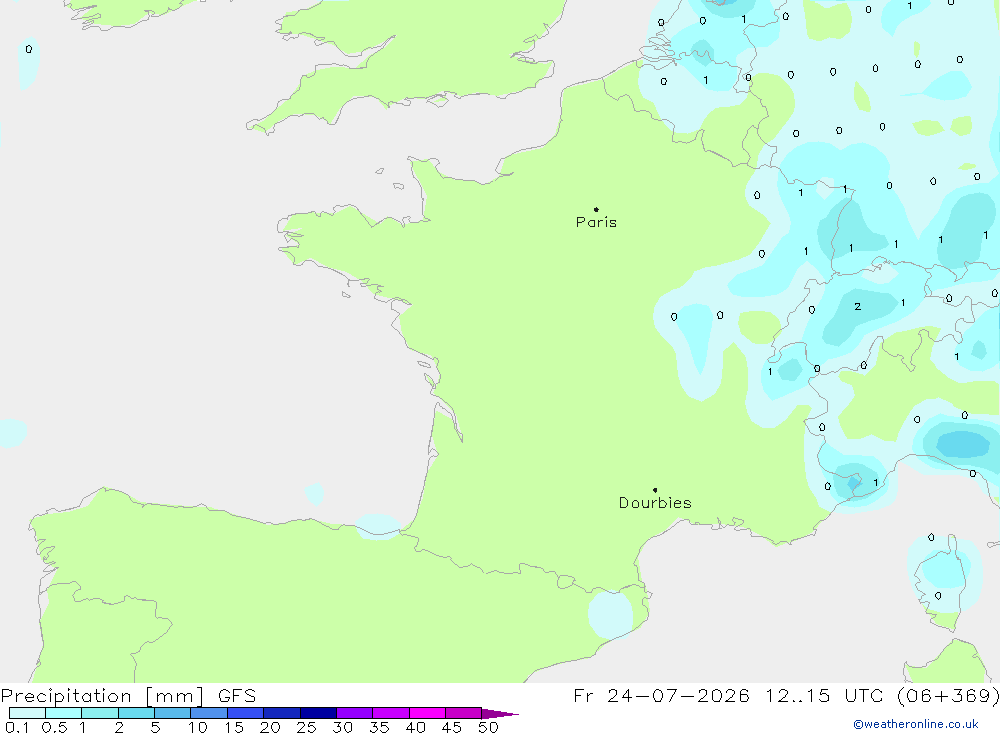This screenshot has height=733, width=1000.
Task: Click the precipitation value 2 over Switzerland
Action: 858,307
